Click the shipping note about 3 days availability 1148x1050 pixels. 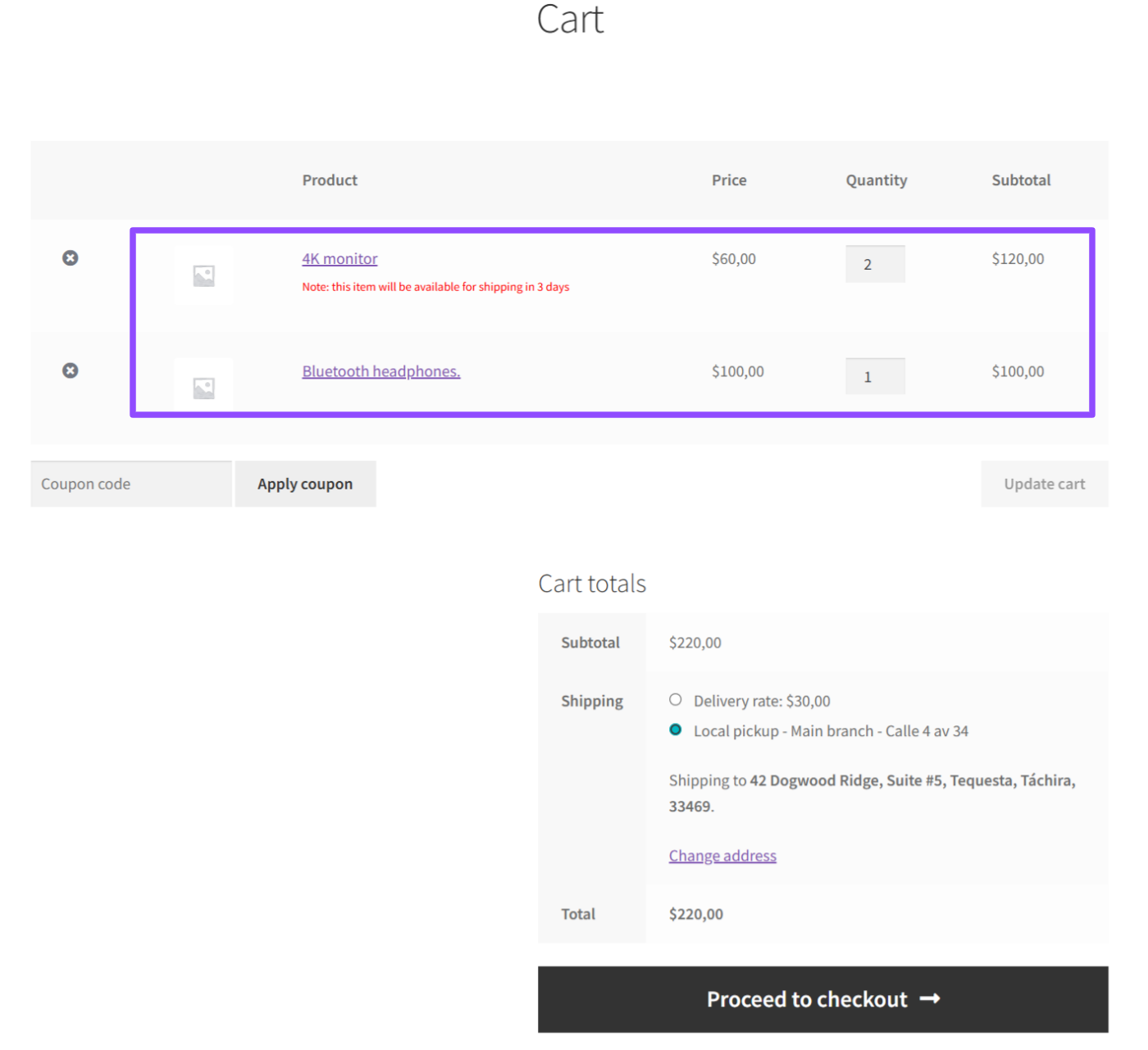(x=435, y=286)
